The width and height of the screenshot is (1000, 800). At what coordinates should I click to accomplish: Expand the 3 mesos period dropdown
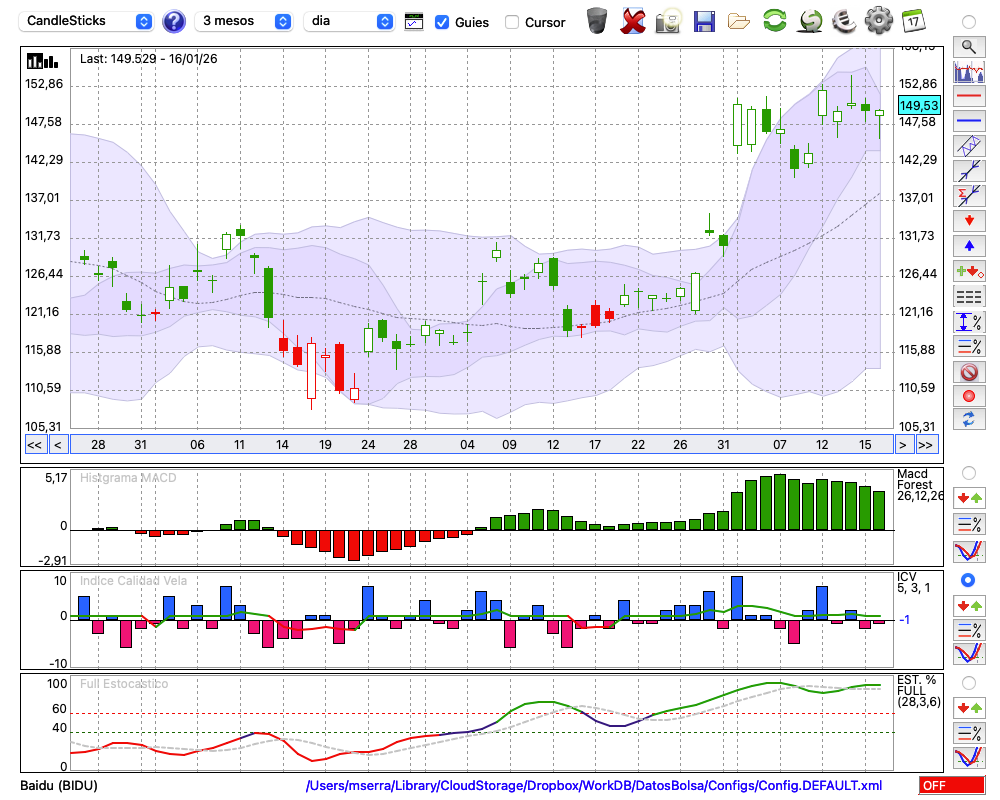pos(245,21)
